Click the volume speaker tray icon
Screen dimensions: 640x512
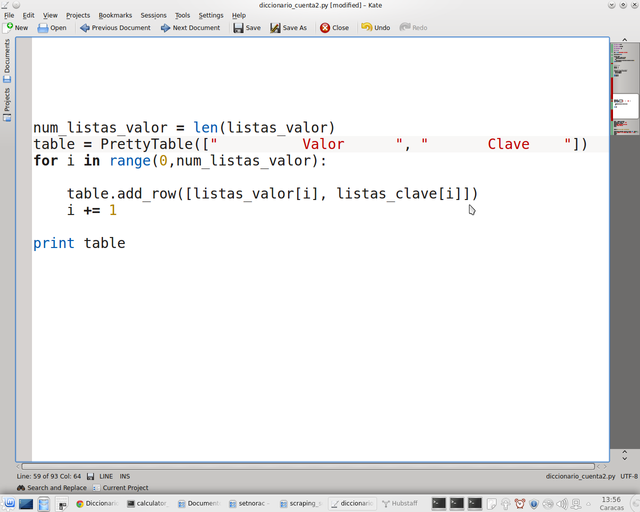(562, 504)
